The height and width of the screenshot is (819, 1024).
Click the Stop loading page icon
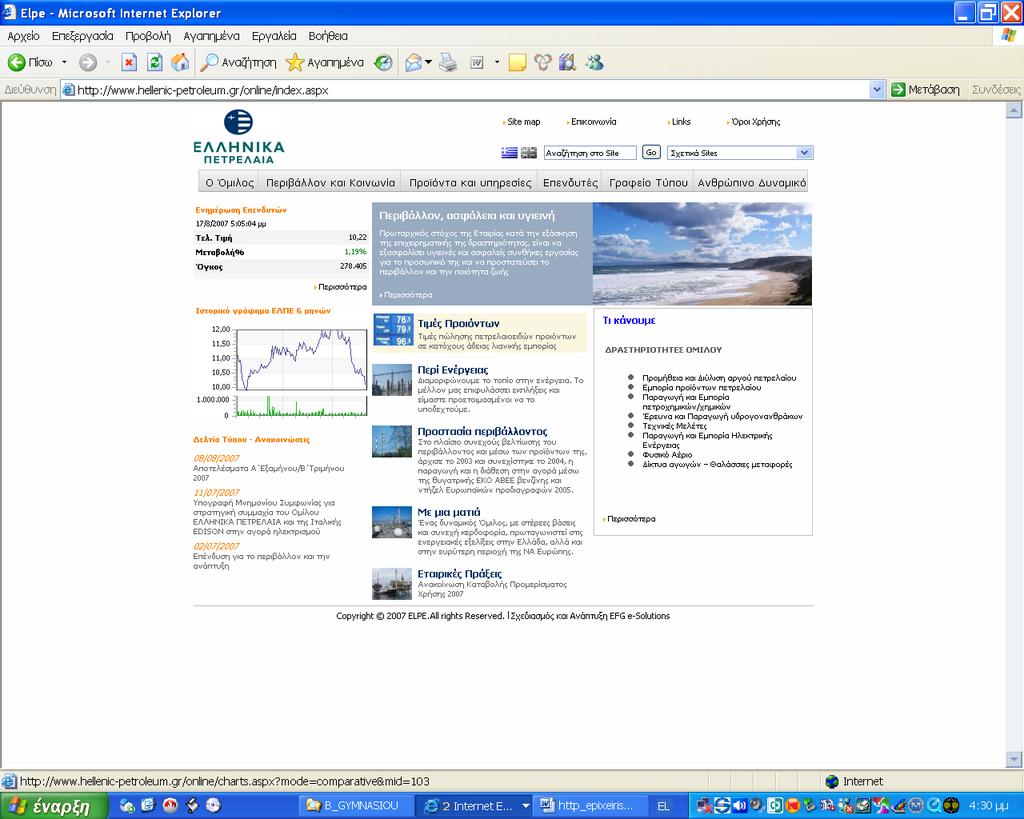[129, 63]
